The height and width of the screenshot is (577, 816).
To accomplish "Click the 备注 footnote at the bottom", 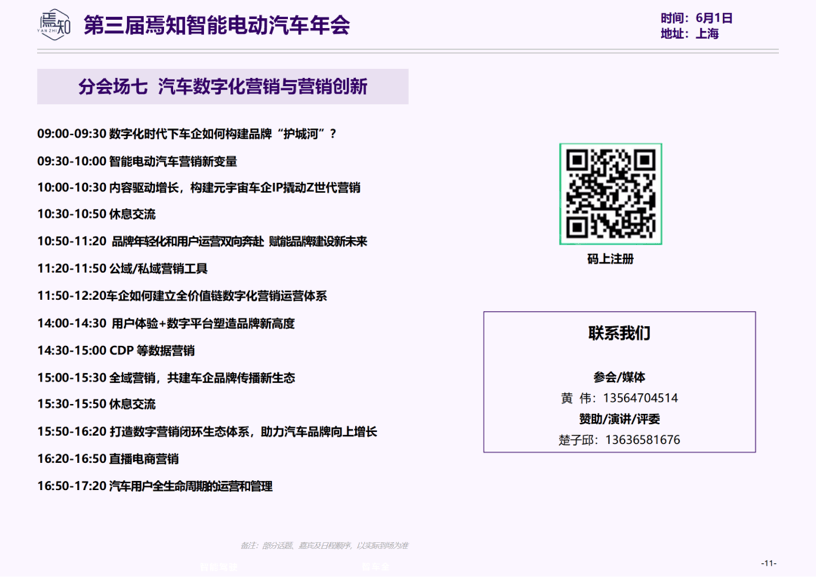I will coord(324,546).
